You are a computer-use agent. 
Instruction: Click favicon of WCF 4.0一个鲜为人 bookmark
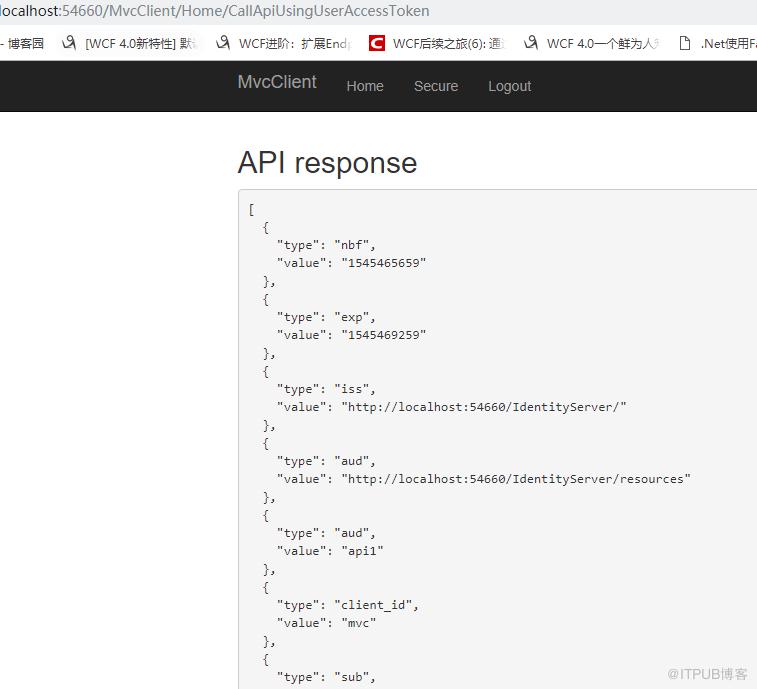click(531, 43)
